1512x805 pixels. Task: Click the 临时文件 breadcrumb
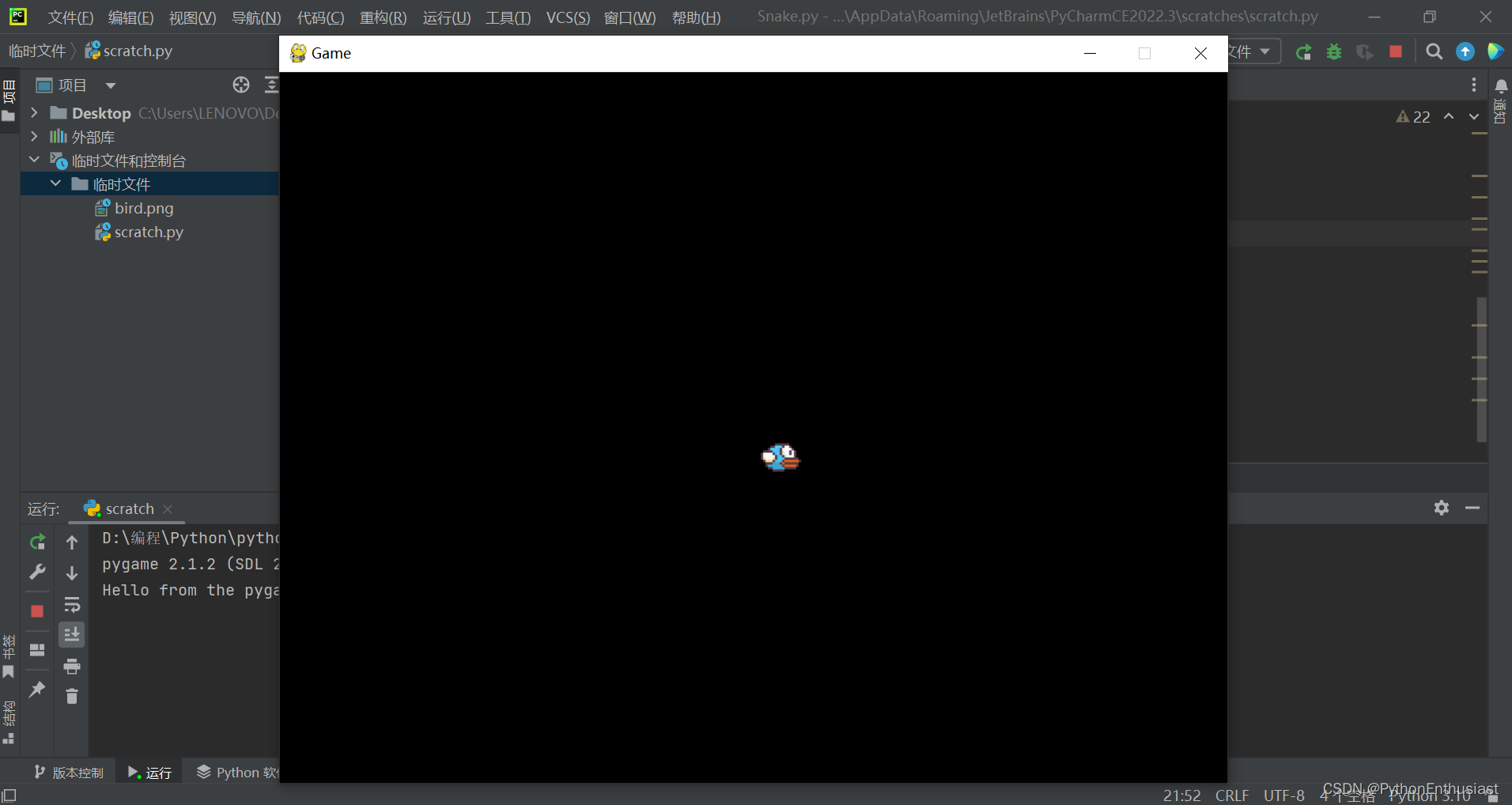pyautogui.click(x=37, y=51)
